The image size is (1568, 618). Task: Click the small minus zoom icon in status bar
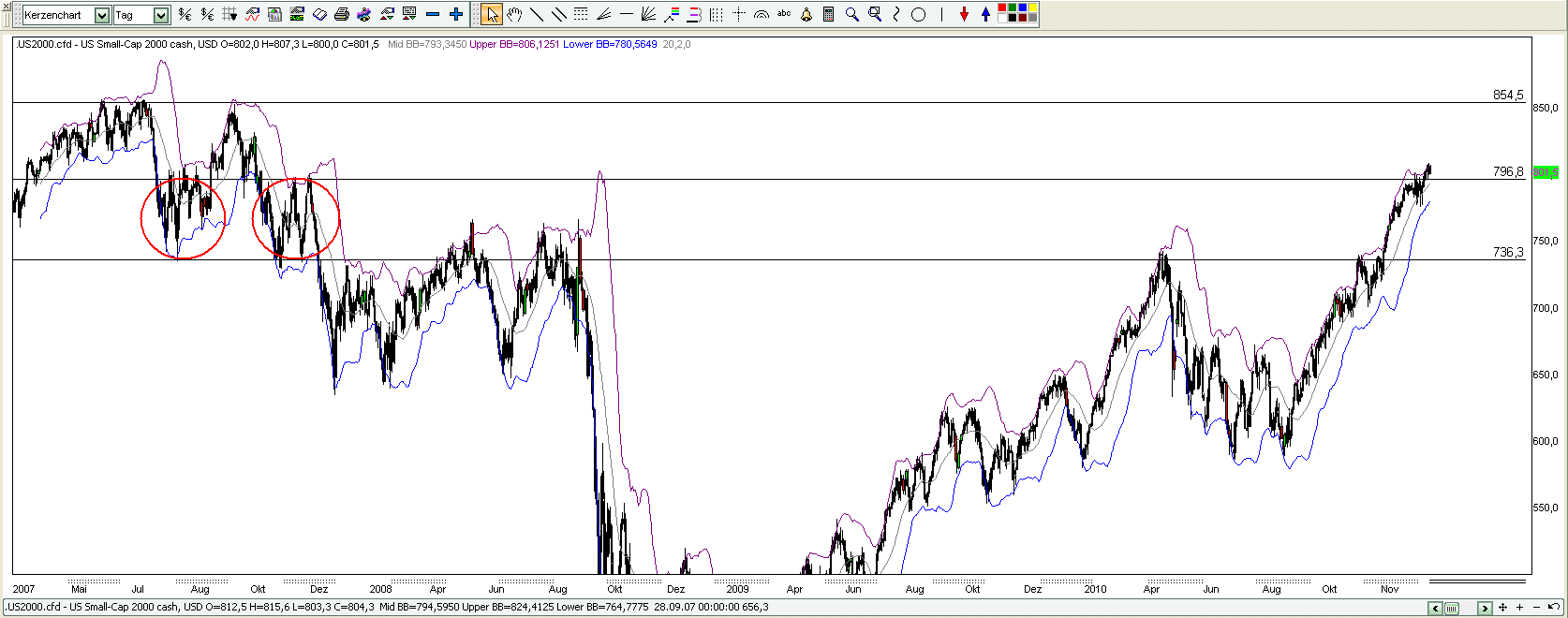click(x=1536, y=607)
